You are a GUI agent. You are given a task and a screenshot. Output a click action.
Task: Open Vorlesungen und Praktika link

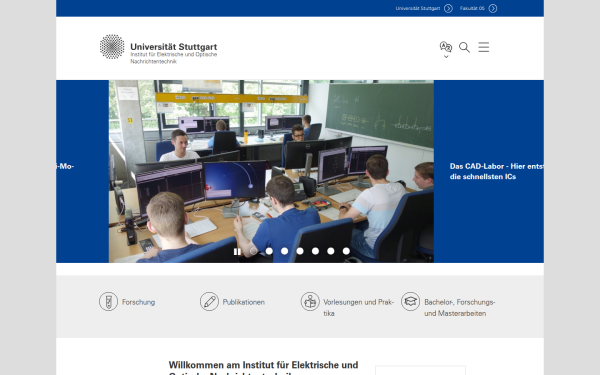pos(358,308)
